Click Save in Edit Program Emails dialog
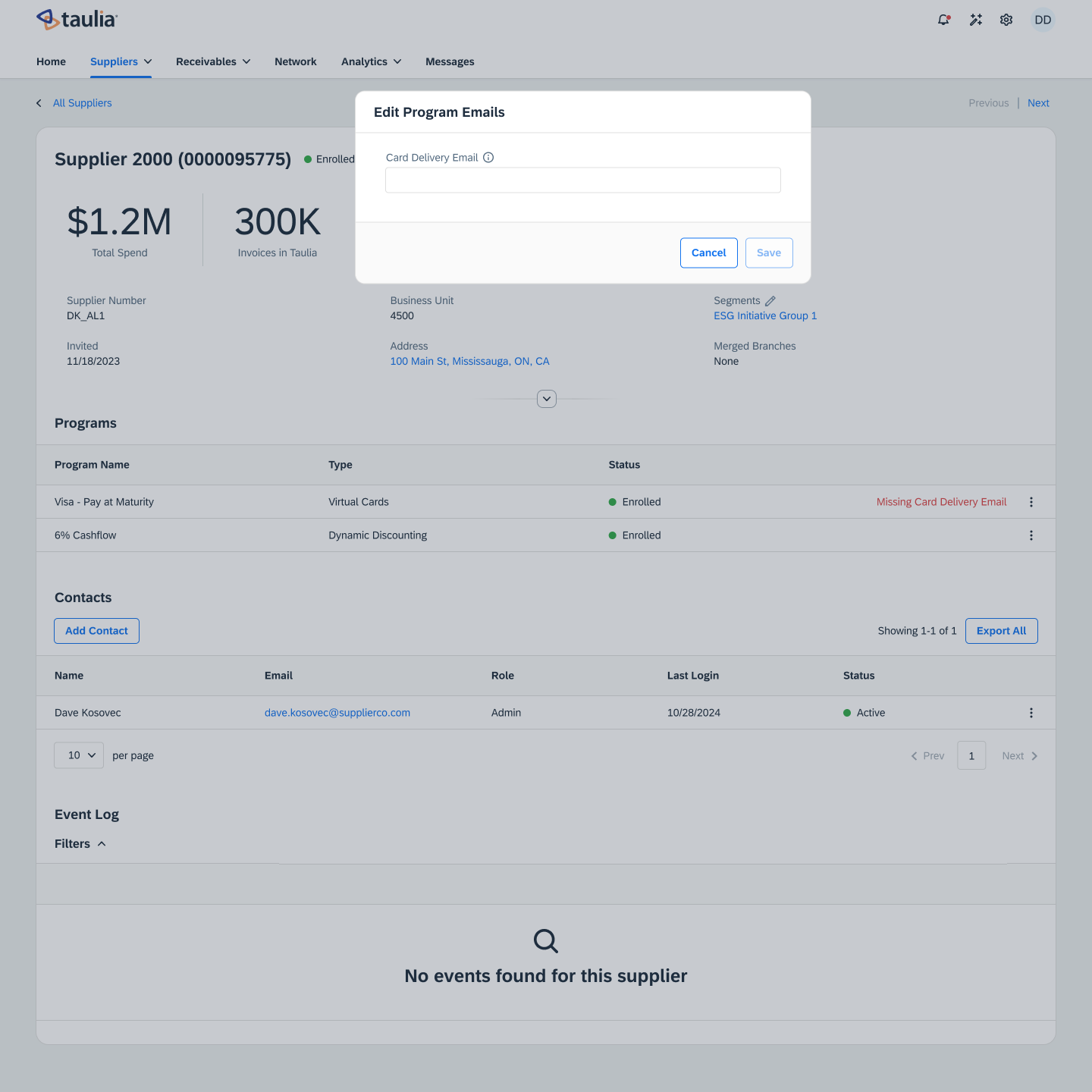The image size is (1092, 1092). click(x=769, y=253)
